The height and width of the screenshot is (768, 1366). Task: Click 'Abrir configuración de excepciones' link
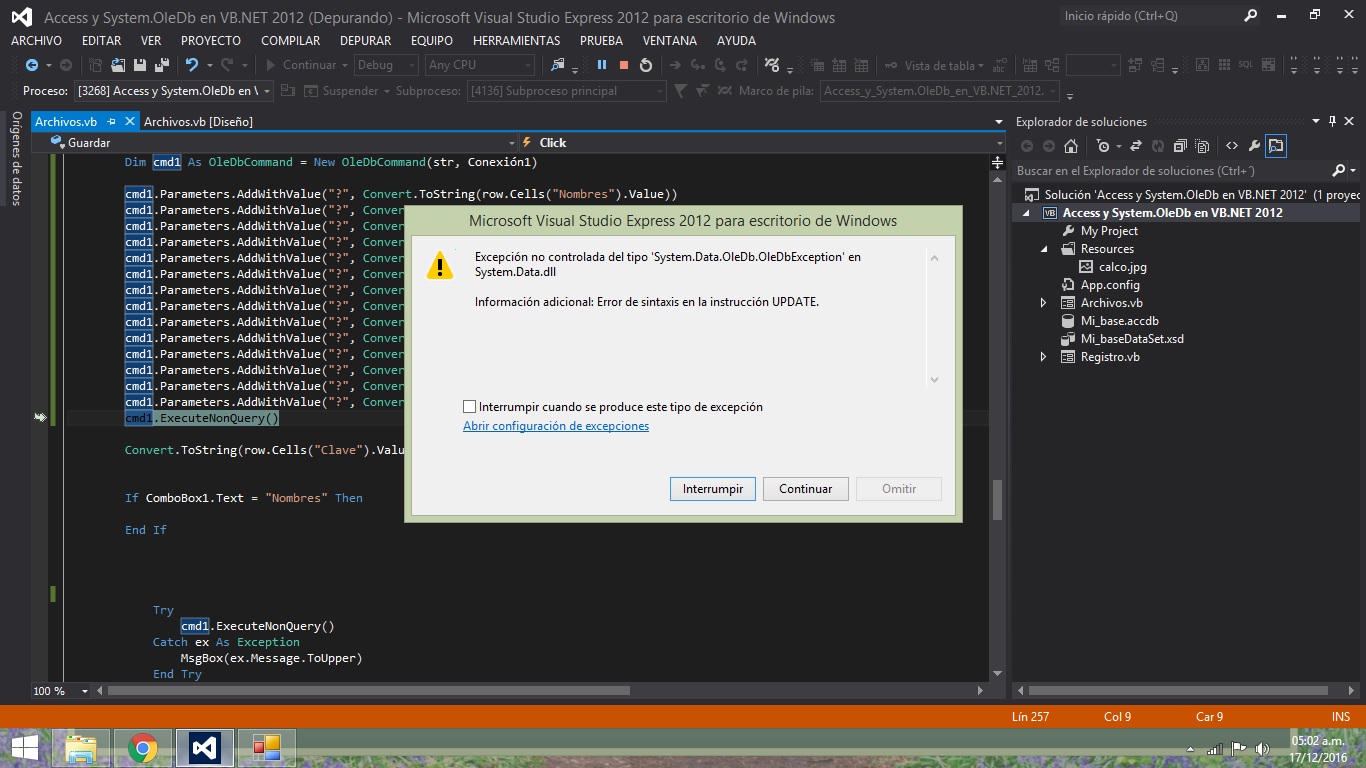coord(556,426)
